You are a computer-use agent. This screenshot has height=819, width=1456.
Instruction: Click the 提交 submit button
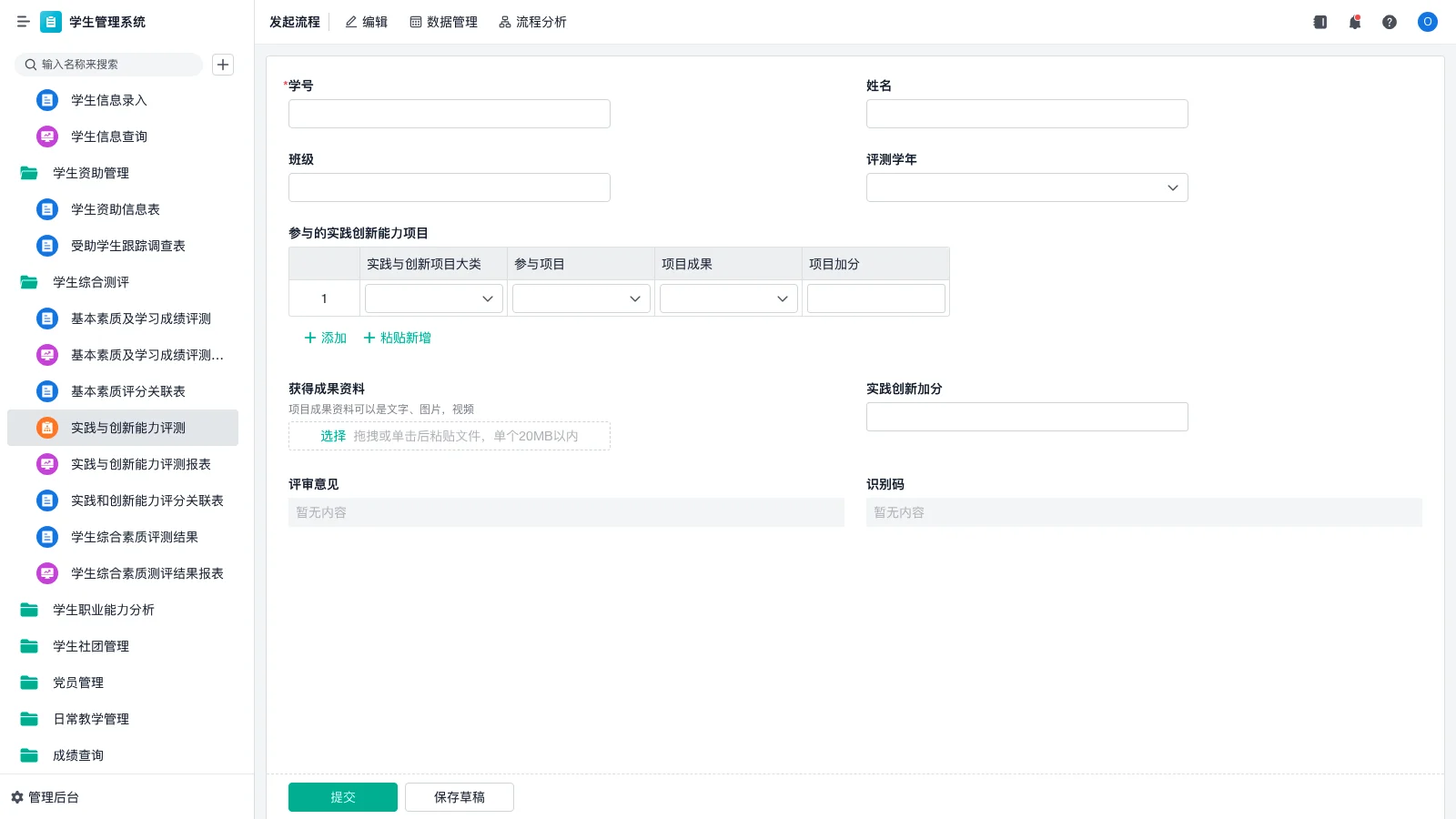coord(343,796)
